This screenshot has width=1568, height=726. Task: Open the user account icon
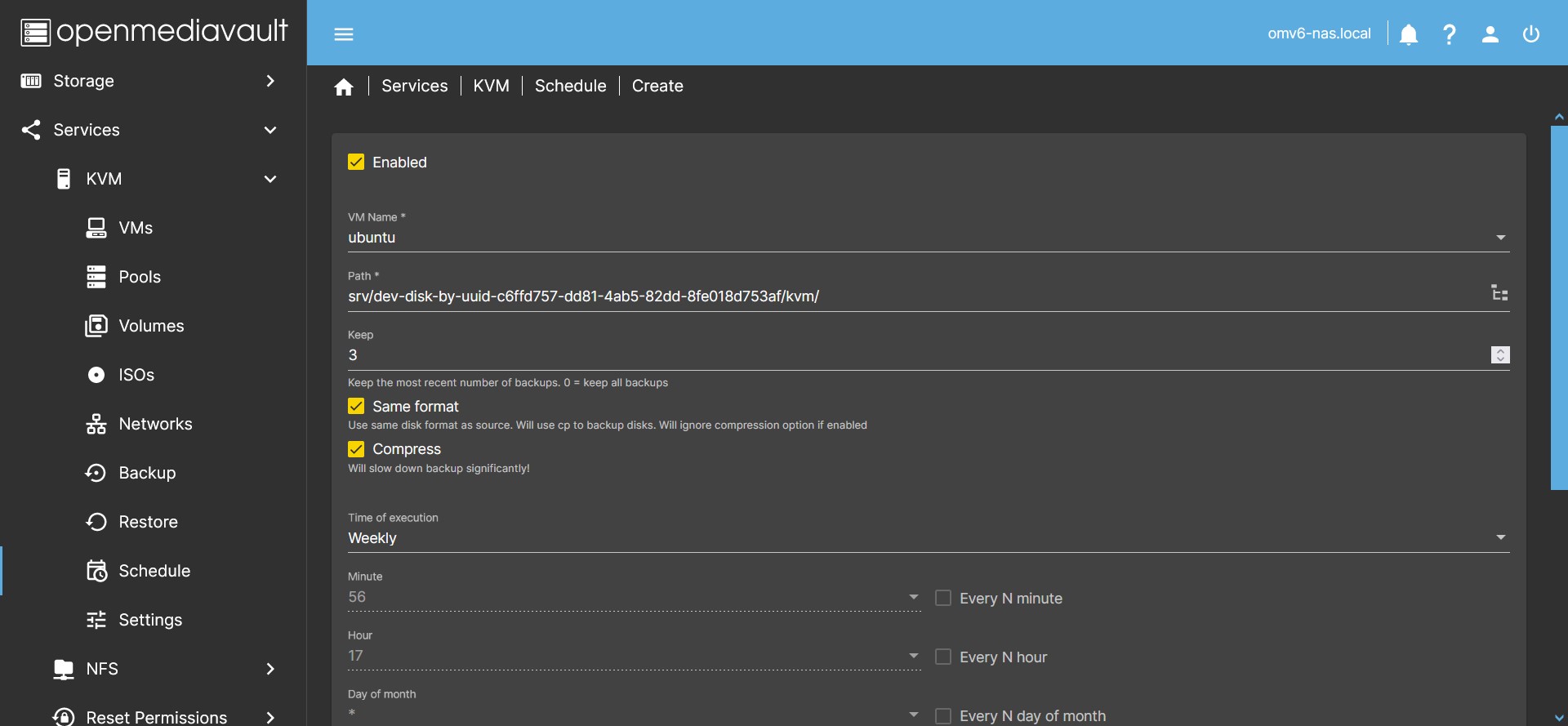tap(1490, 33)
